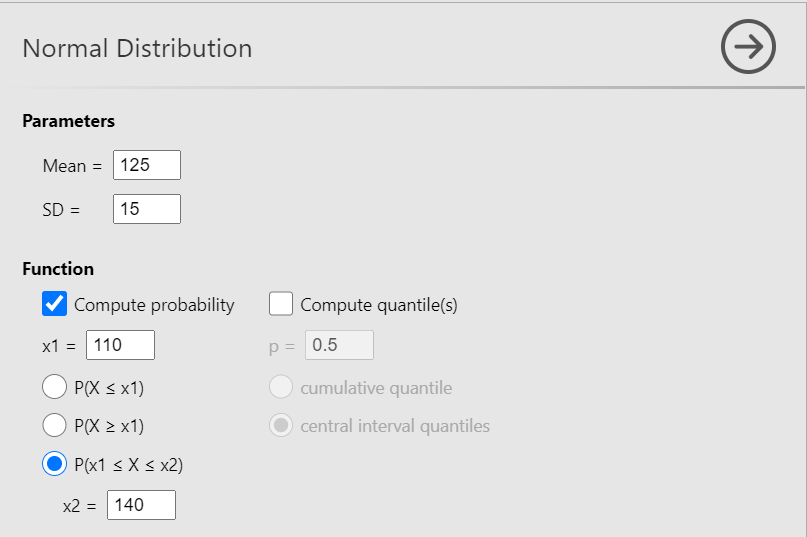The image size is (807, 537).
Task: Click the x2 input box
Action: (141, 505)
